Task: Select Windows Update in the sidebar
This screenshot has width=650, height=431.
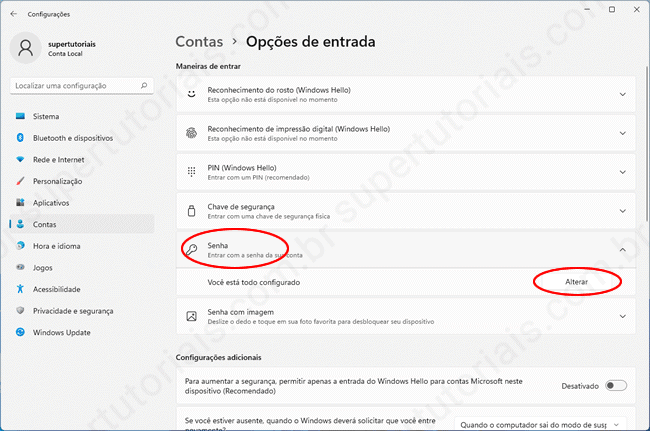Action: (x=63, y=333)
